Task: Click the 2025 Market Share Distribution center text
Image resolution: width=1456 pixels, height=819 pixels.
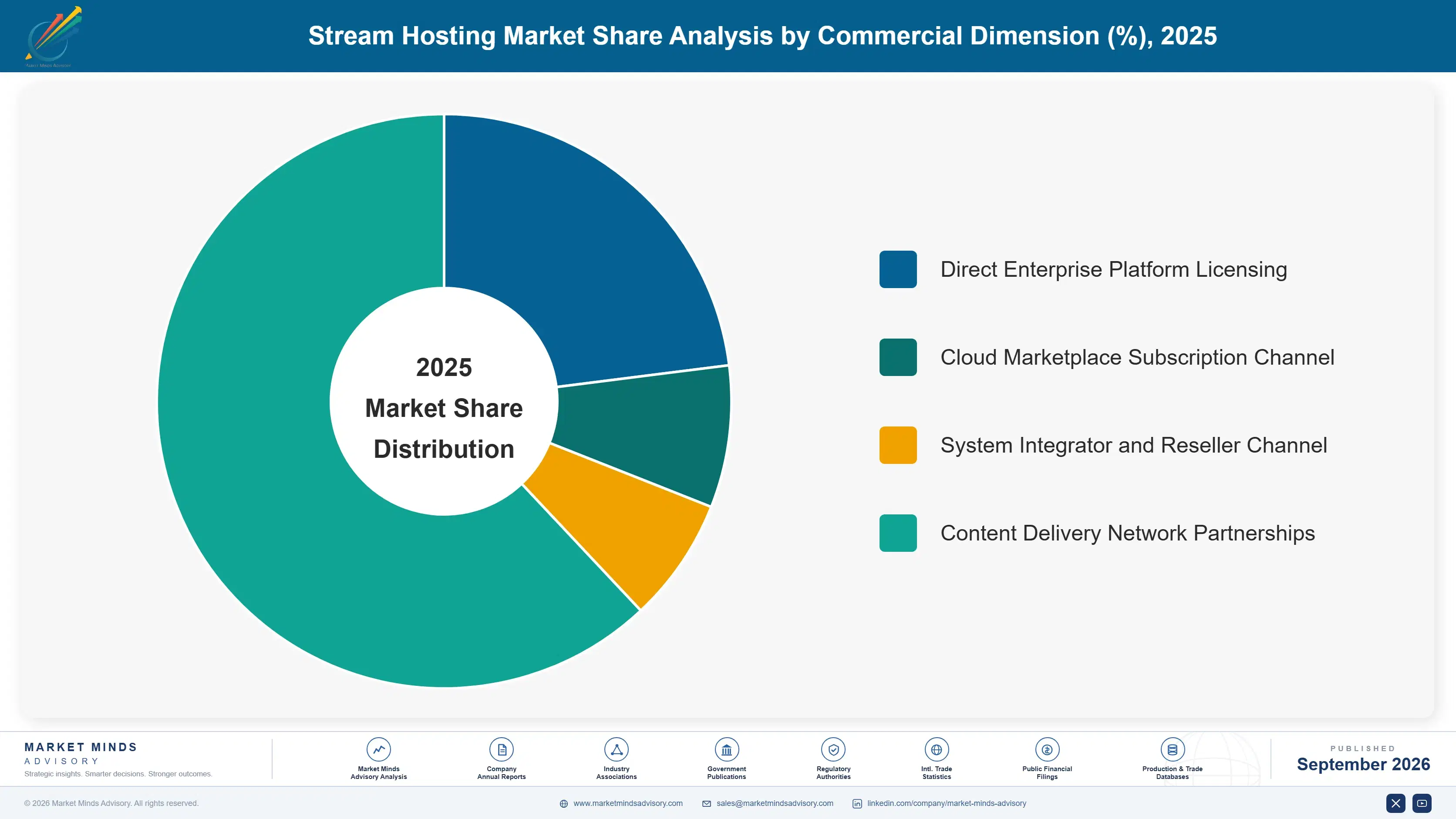Action: [x=444, y=408]
